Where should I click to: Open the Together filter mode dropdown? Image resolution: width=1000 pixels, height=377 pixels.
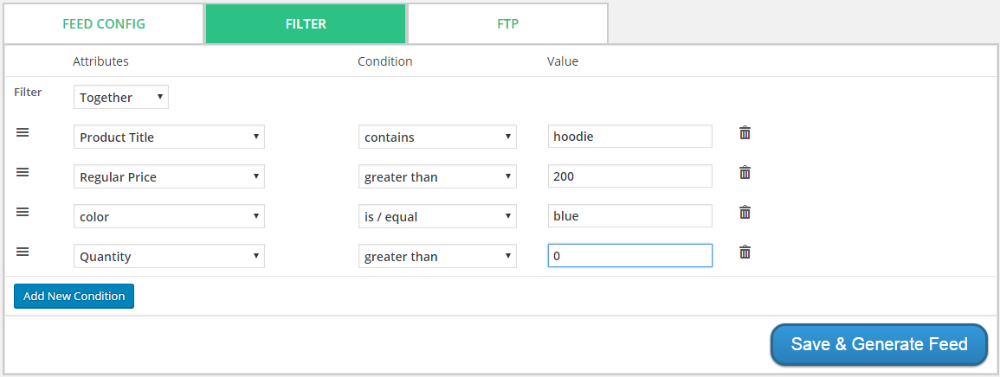(x=121, y=98)
